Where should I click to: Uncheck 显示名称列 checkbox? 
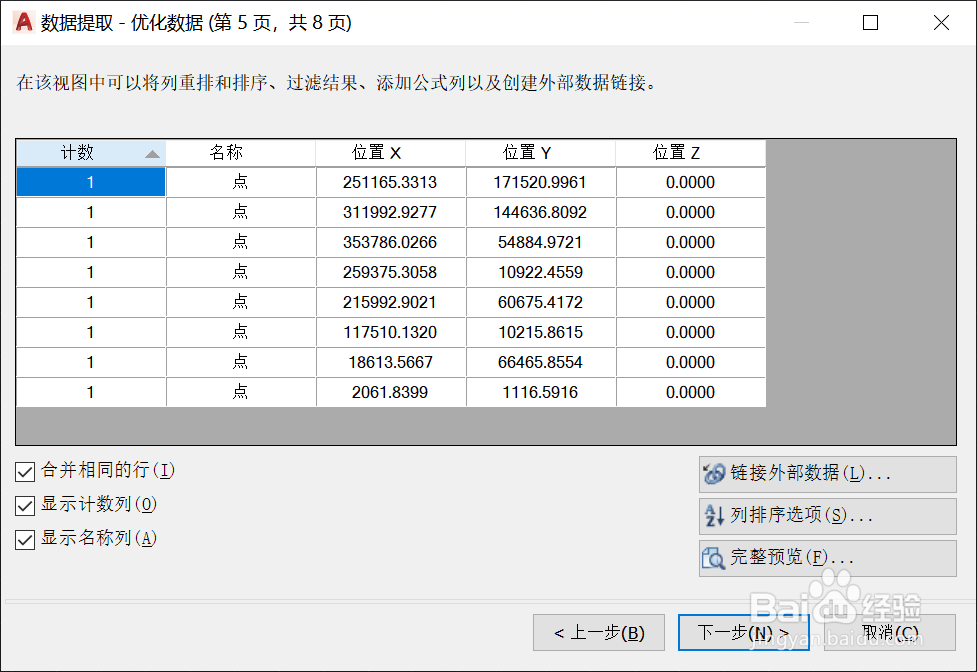[x=25, y=539]
